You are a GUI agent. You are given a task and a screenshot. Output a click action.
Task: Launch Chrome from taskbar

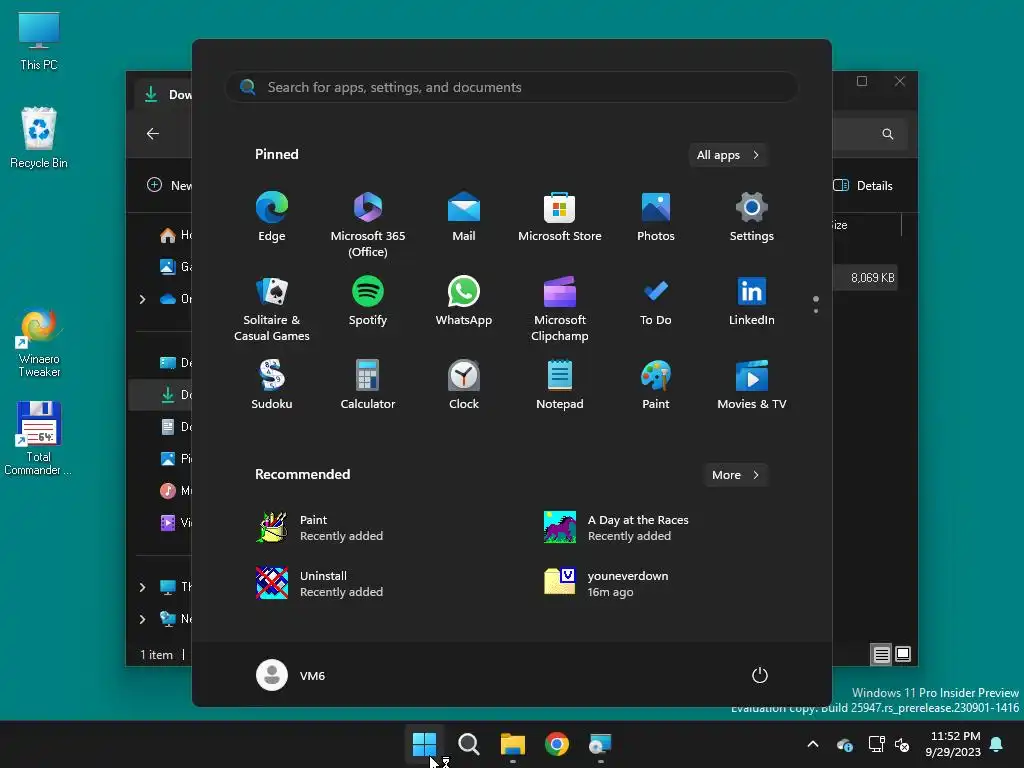coord(556,744)
